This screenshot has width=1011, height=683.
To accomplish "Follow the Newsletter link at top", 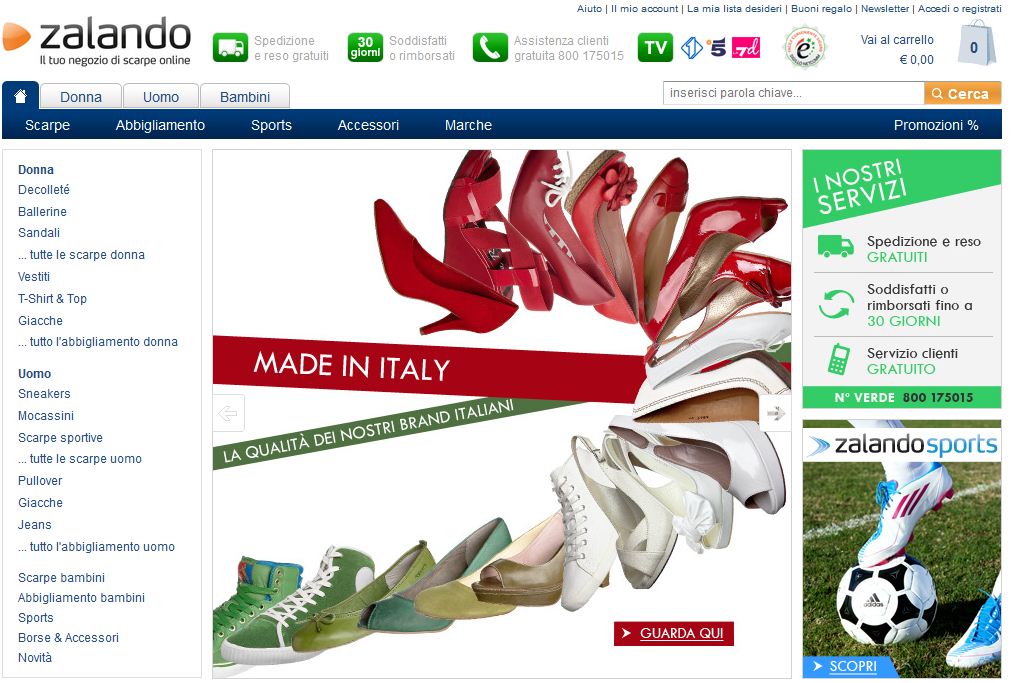I will [885, 8].
